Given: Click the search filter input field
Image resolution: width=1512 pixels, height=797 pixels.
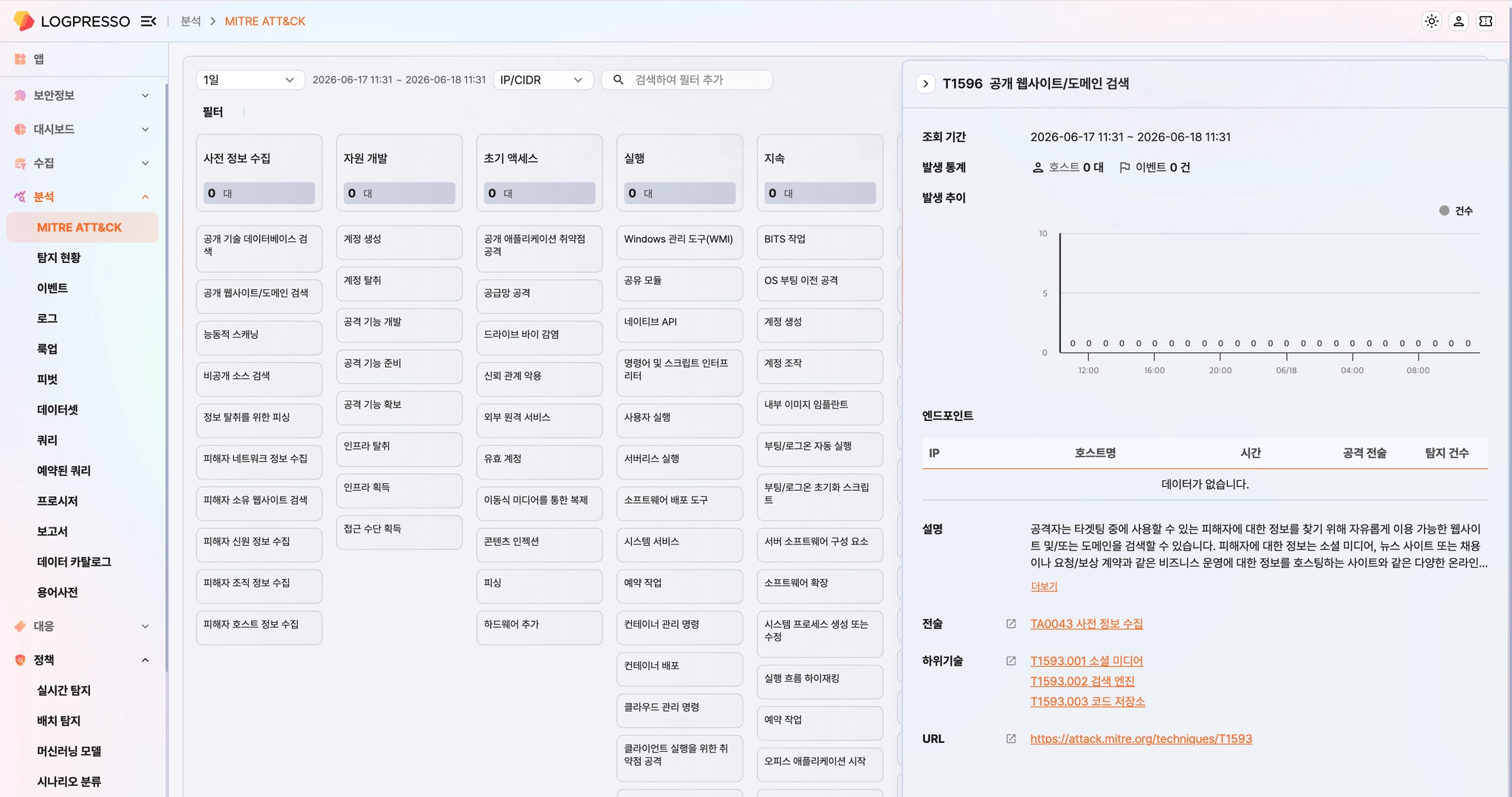Looking at the screenshot, I should click(x=687, y=80).
